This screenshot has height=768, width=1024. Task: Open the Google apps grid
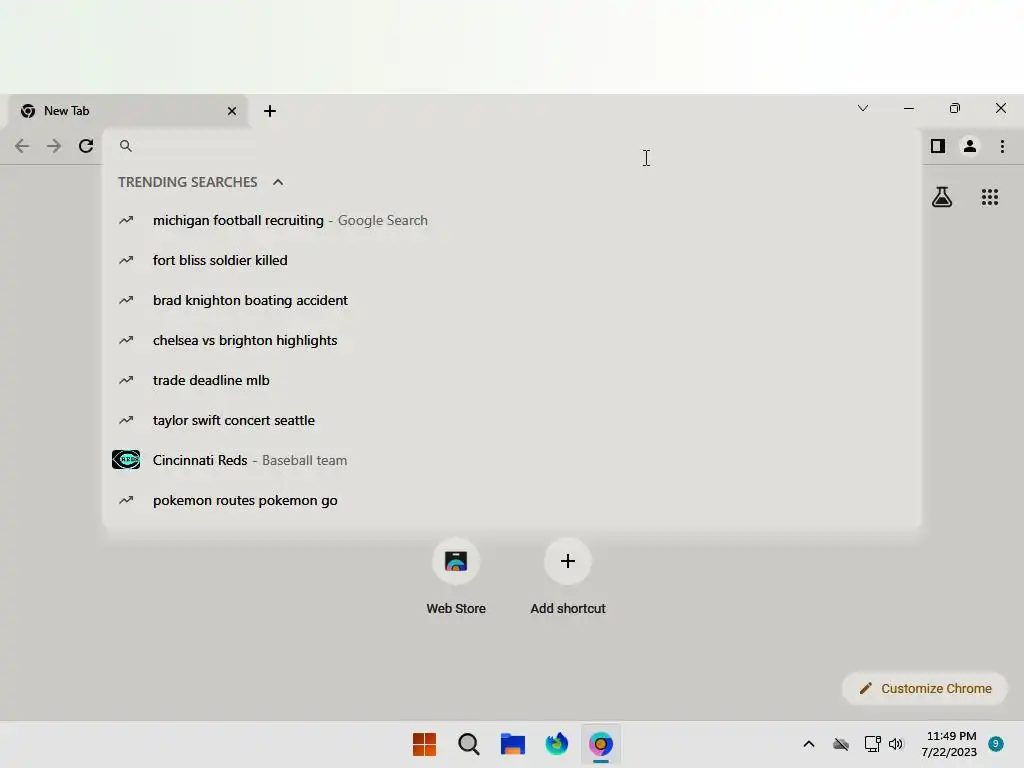click(x=989, y=197)
